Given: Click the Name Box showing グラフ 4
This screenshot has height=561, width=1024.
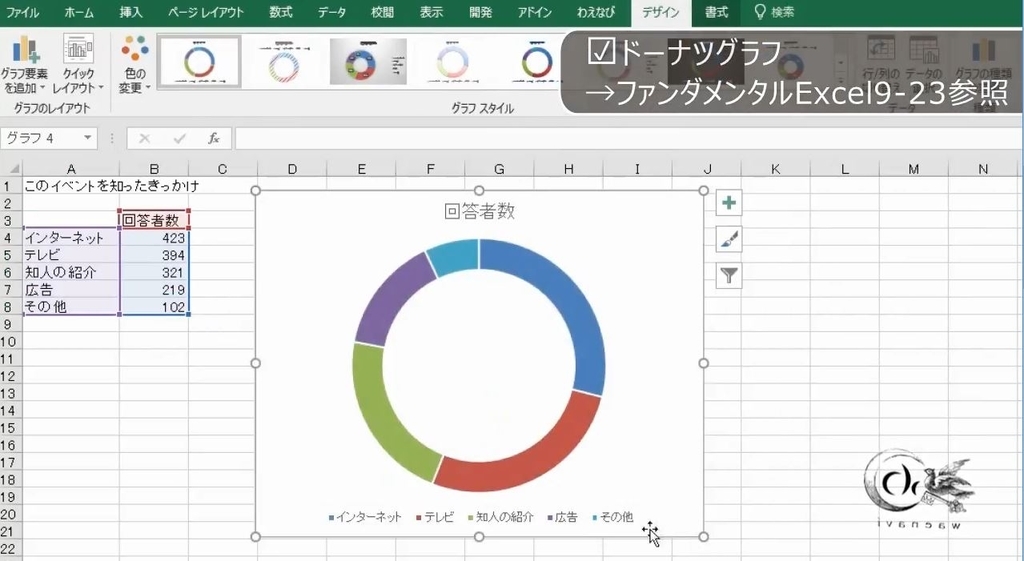Looking at the screenshot, I should click(x=42, y=138).
